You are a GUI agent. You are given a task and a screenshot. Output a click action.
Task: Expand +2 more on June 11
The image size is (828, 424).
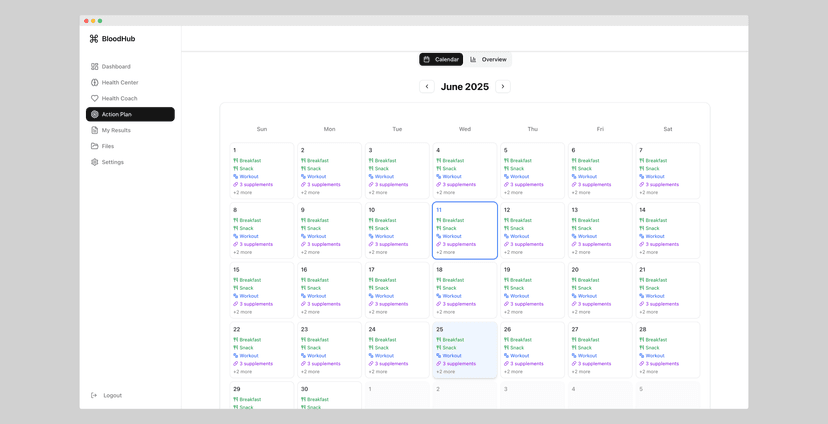pos(446,252)
